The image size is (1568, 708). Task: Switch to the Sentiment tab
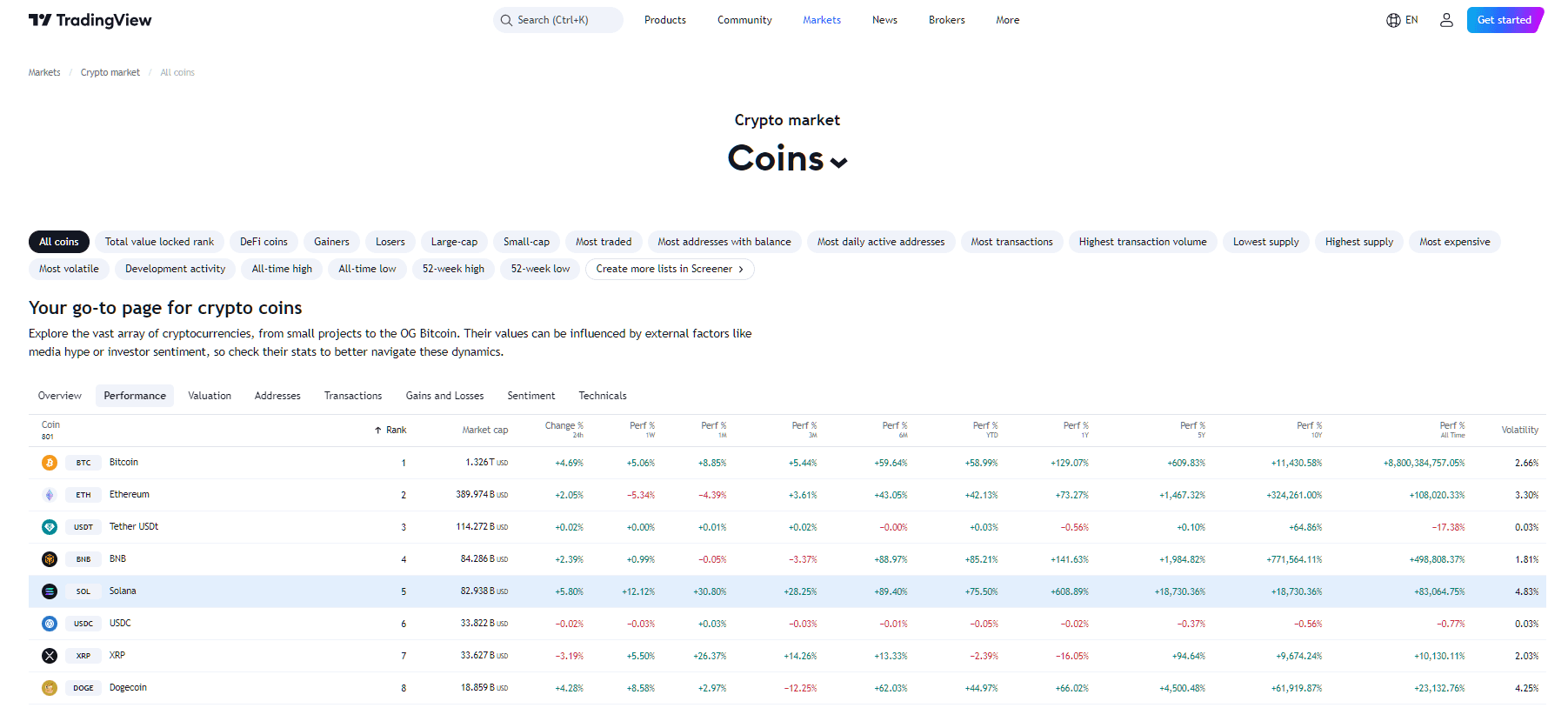(531, 396)
